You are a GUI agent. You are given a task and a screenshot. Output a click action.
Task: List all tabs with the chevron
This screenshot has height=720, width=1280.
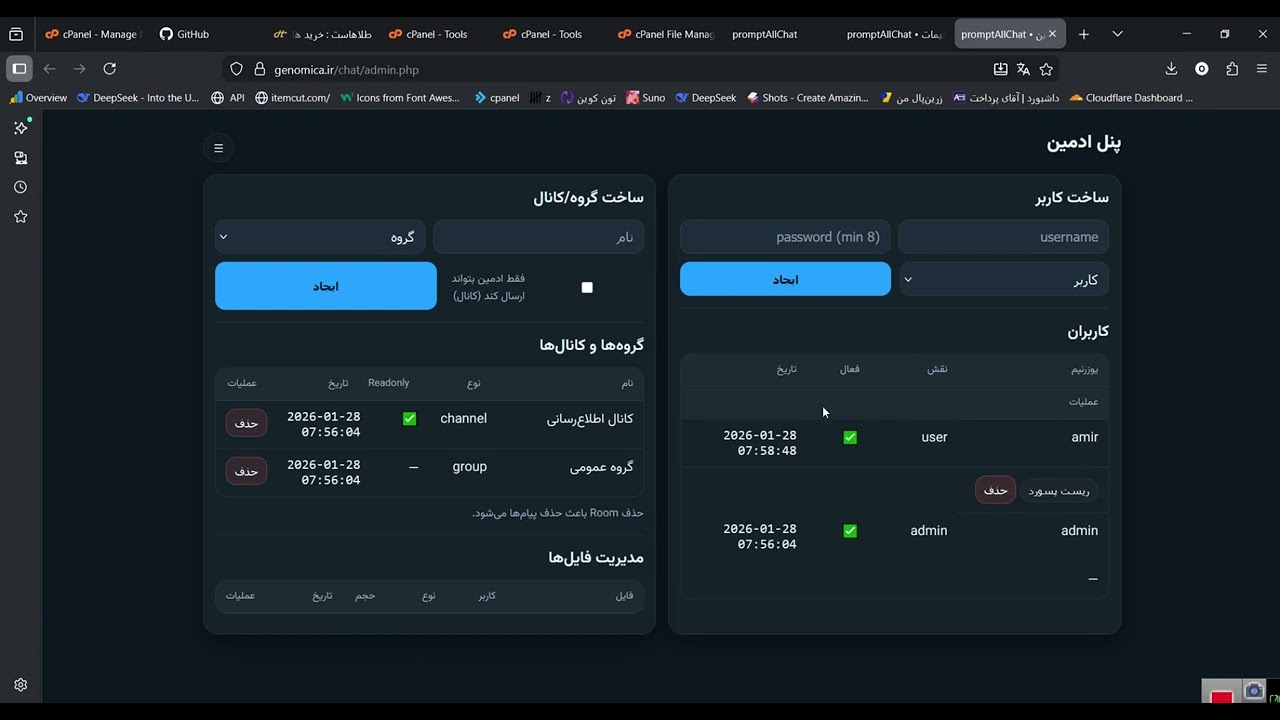point(1117,34)
